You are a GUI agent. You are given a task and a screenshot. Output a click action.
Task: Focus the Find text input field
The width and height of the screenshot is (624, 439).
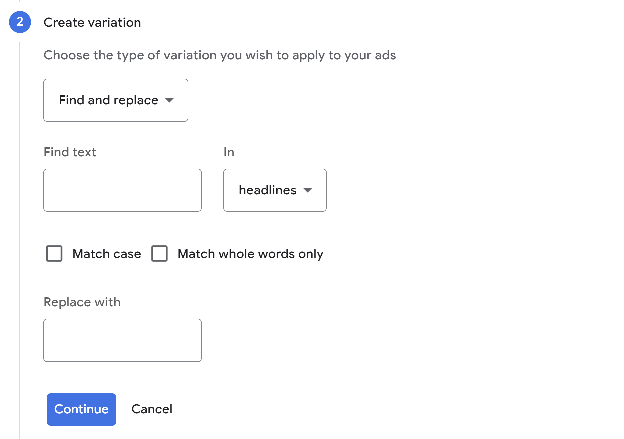point(122,190)
